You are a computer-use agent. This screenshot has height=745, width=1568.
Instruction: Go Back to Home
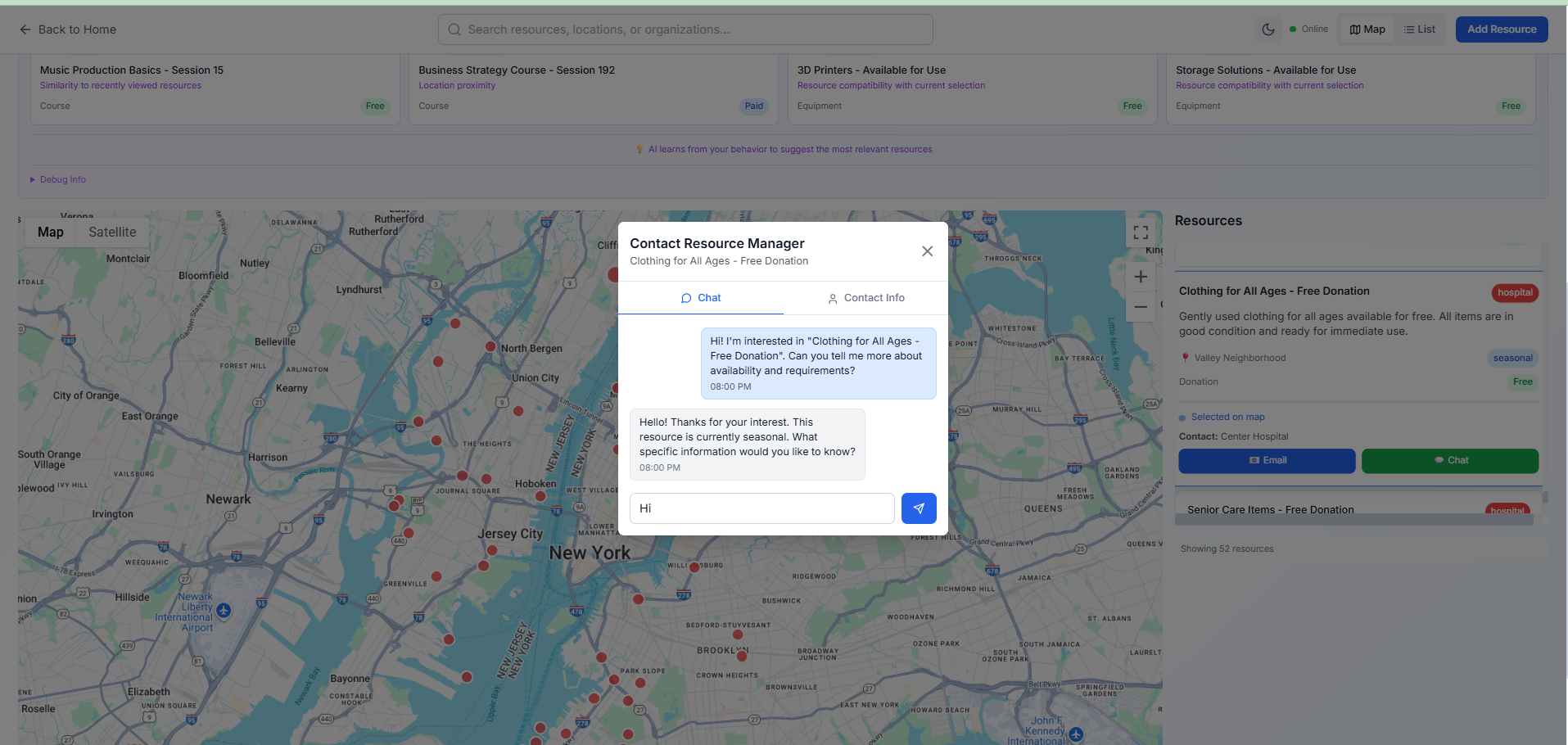click(x=68, y=29)
